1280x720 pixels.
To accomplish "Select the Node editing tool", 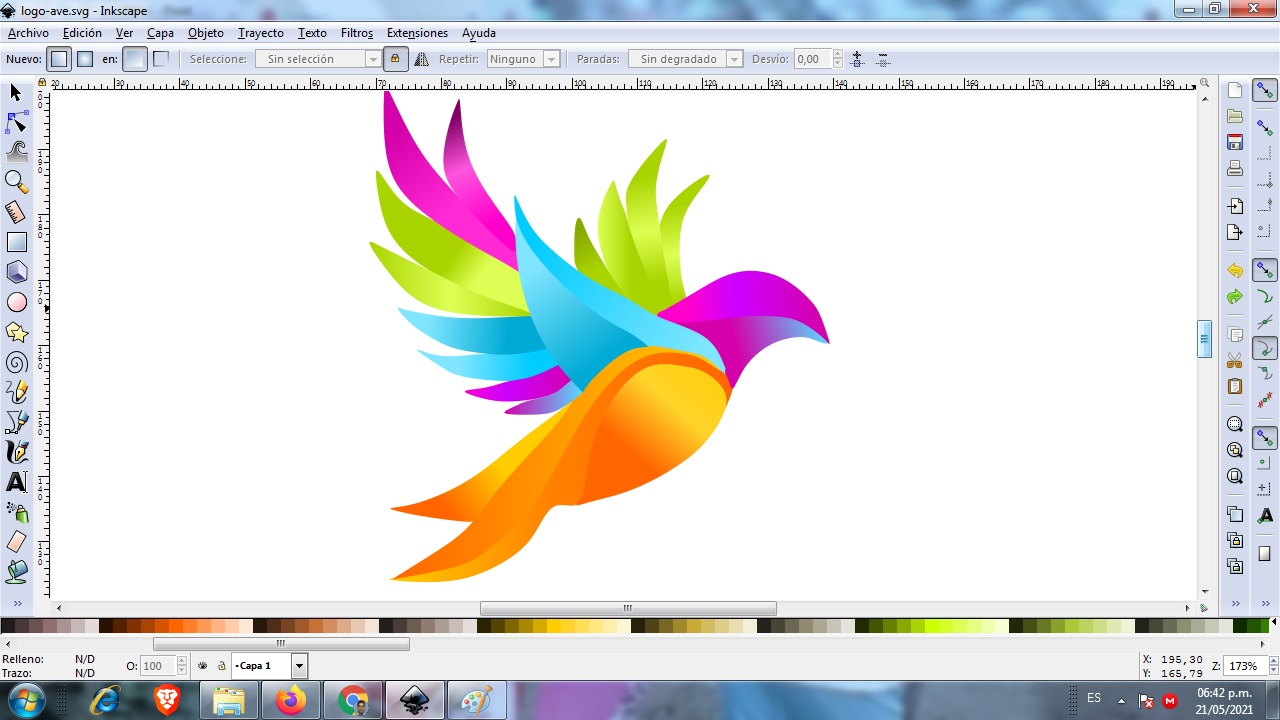I will coord(17,123).
